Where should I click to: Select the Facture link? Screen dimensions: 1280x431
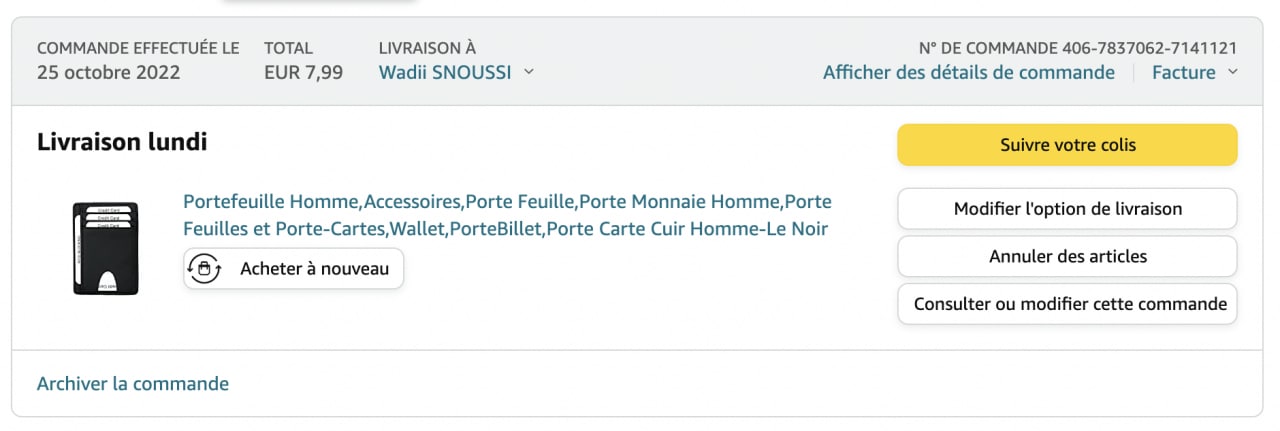[1183, 72]
